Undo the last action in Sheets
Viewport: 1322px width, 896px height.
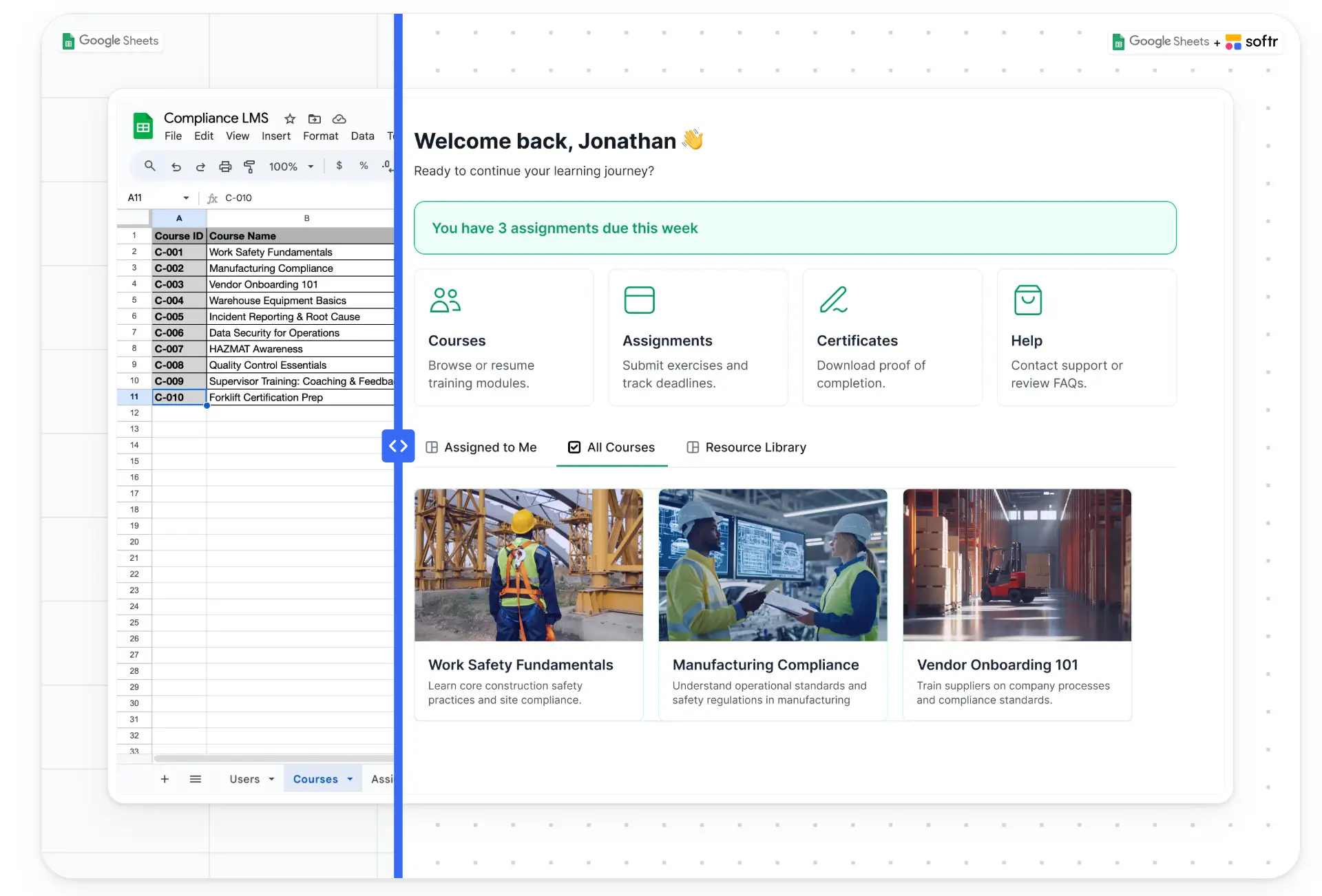point(176,167)
